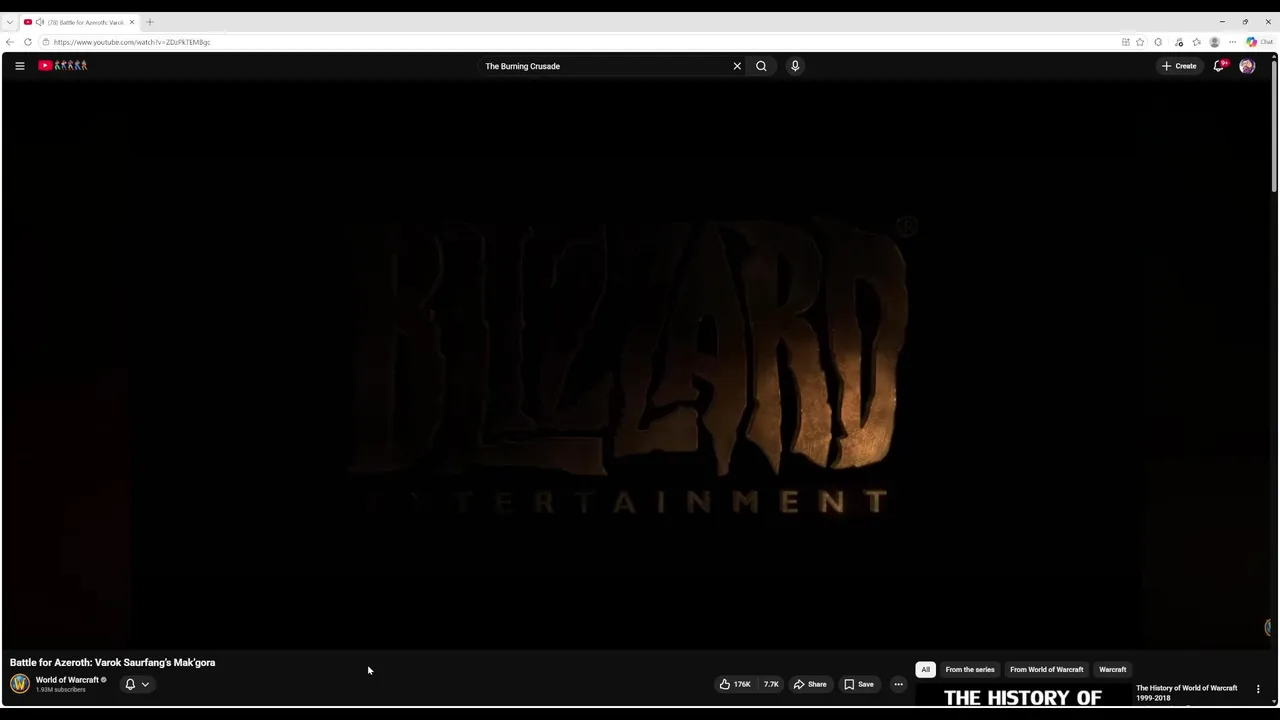
Task: Open options for The History of World of Warcraft
Action: pos(1258,689)
